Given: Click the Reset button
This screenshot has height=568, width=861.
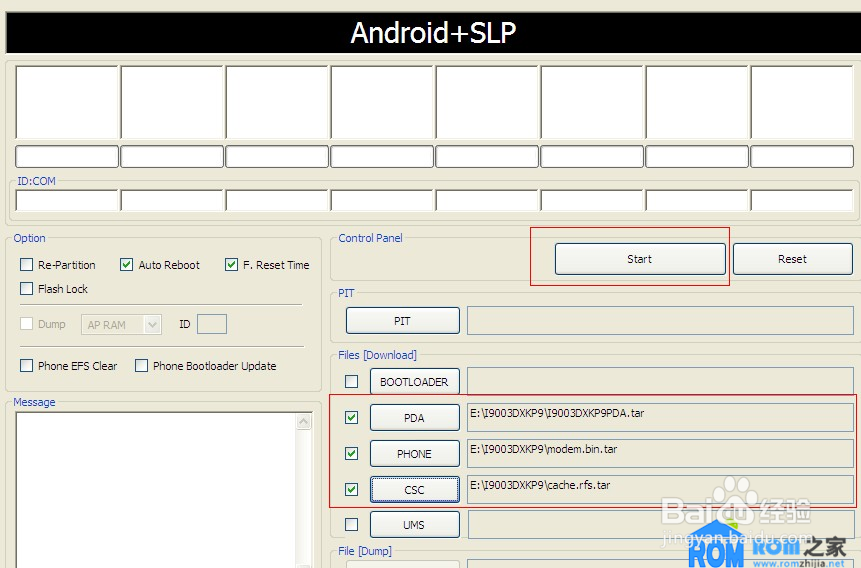Looking at the screenshot, I should [792, 259].
